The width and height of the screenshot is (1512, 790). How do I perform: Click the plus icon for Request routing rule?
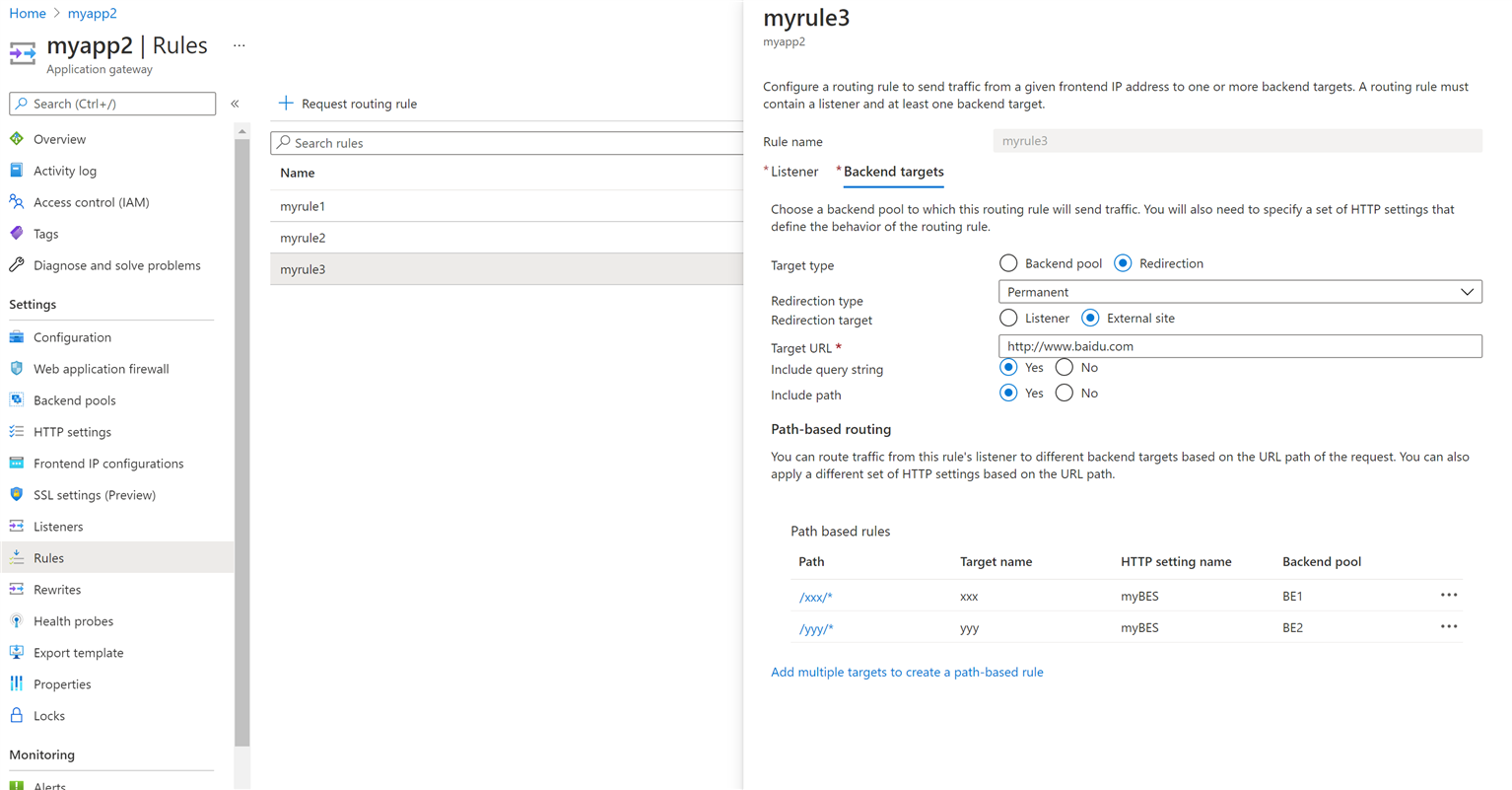pyautogui.click(x=286, y=103)
